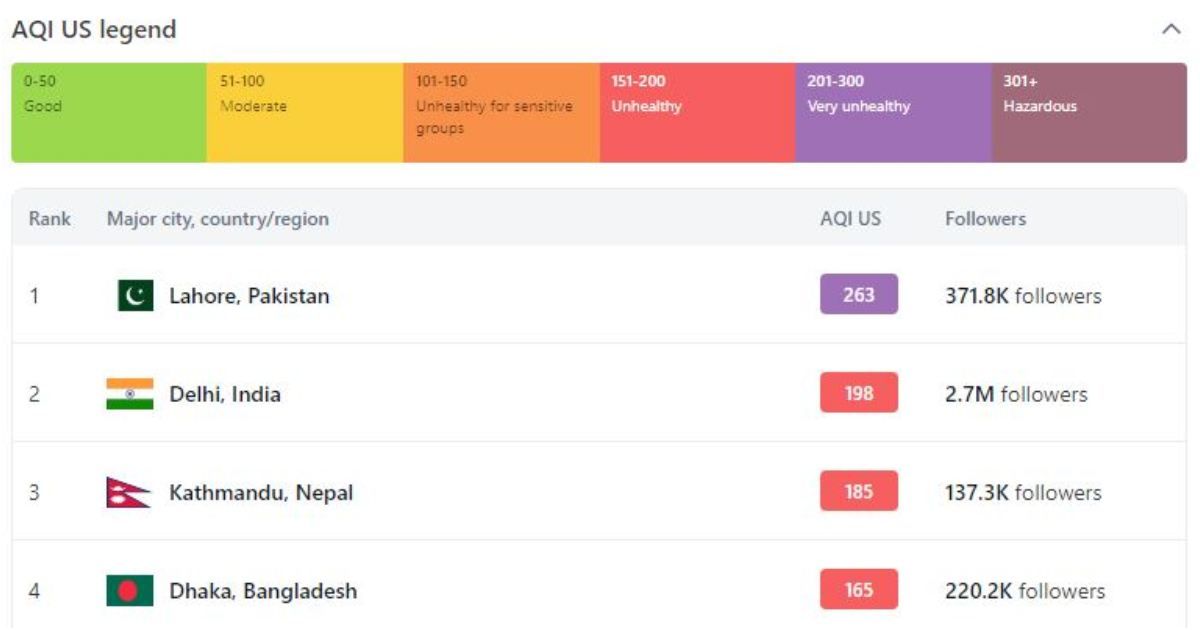1200x630 pixels.
Task: Select the orange Unhealthy for sensitive groups block
Action: coord(501,113)
